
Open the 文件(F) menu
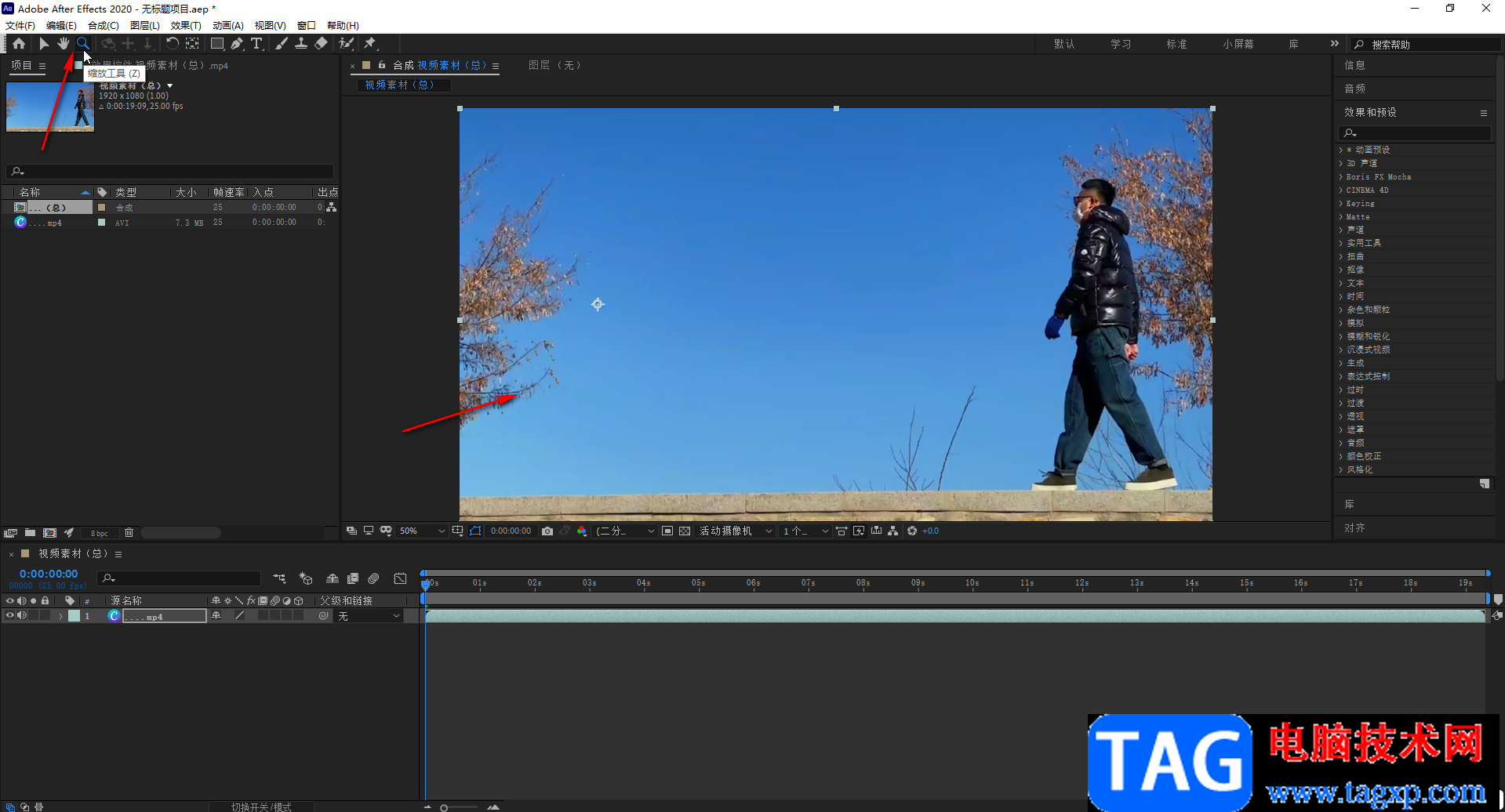click(20, 26)
